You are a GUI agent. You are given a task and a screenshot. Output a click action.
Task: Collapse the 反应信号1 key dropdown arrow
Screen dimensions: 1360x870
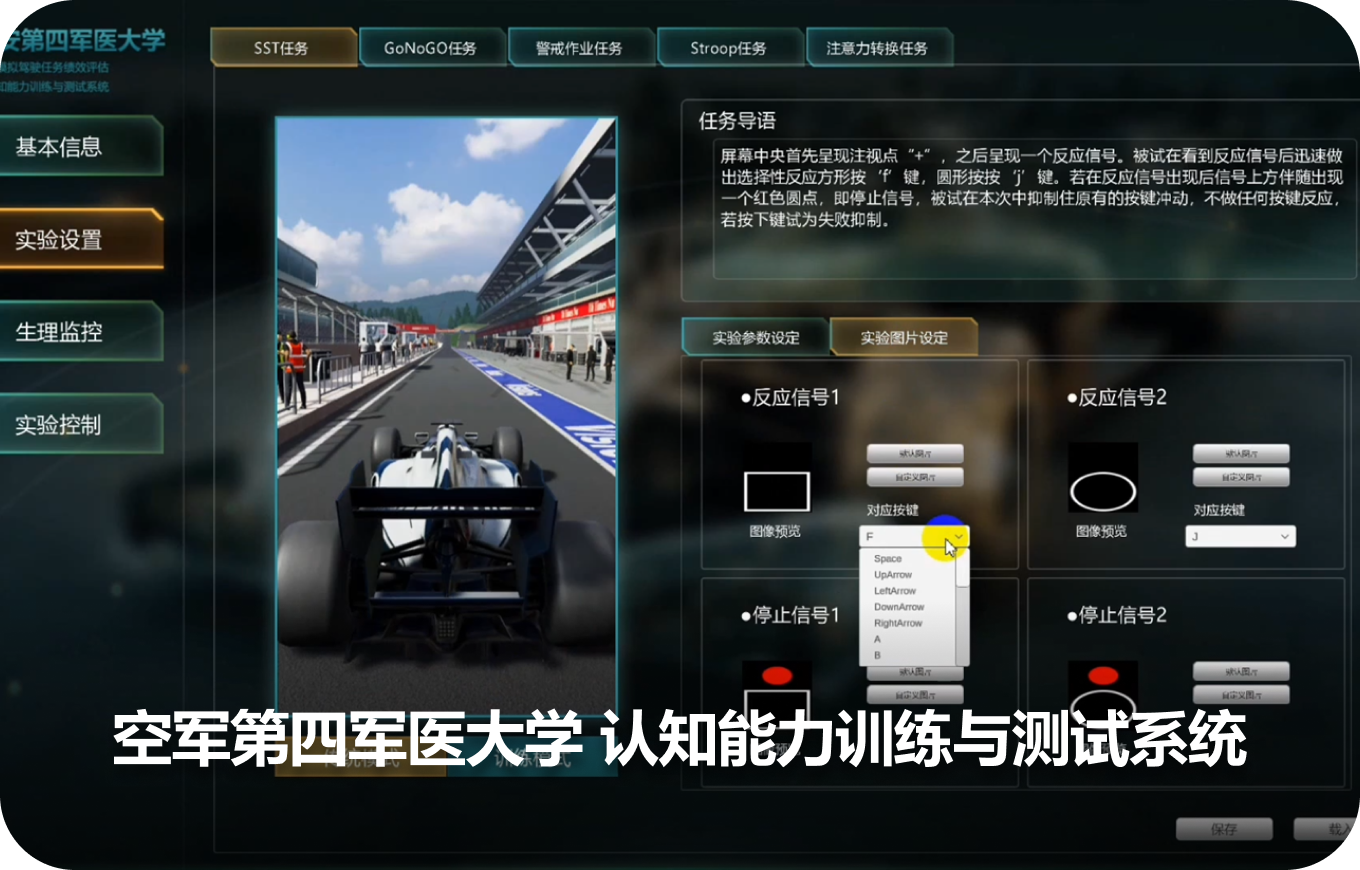958,537
